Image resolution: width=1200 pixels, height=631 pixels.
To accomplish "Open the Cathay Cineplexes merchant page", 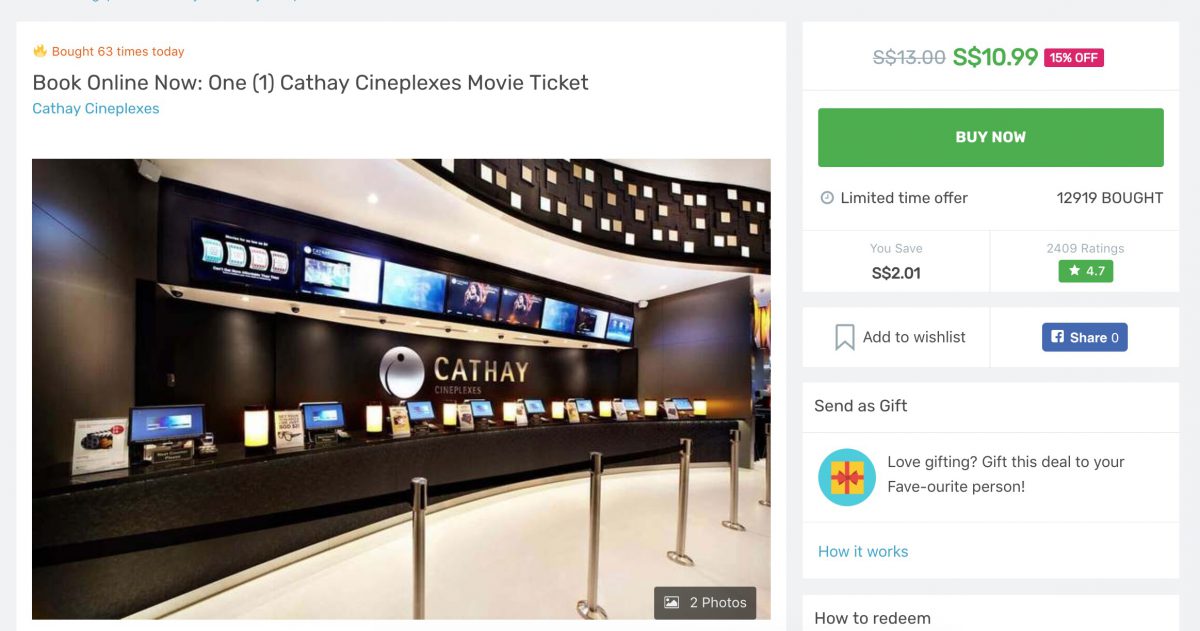I will tap(94, 108).
